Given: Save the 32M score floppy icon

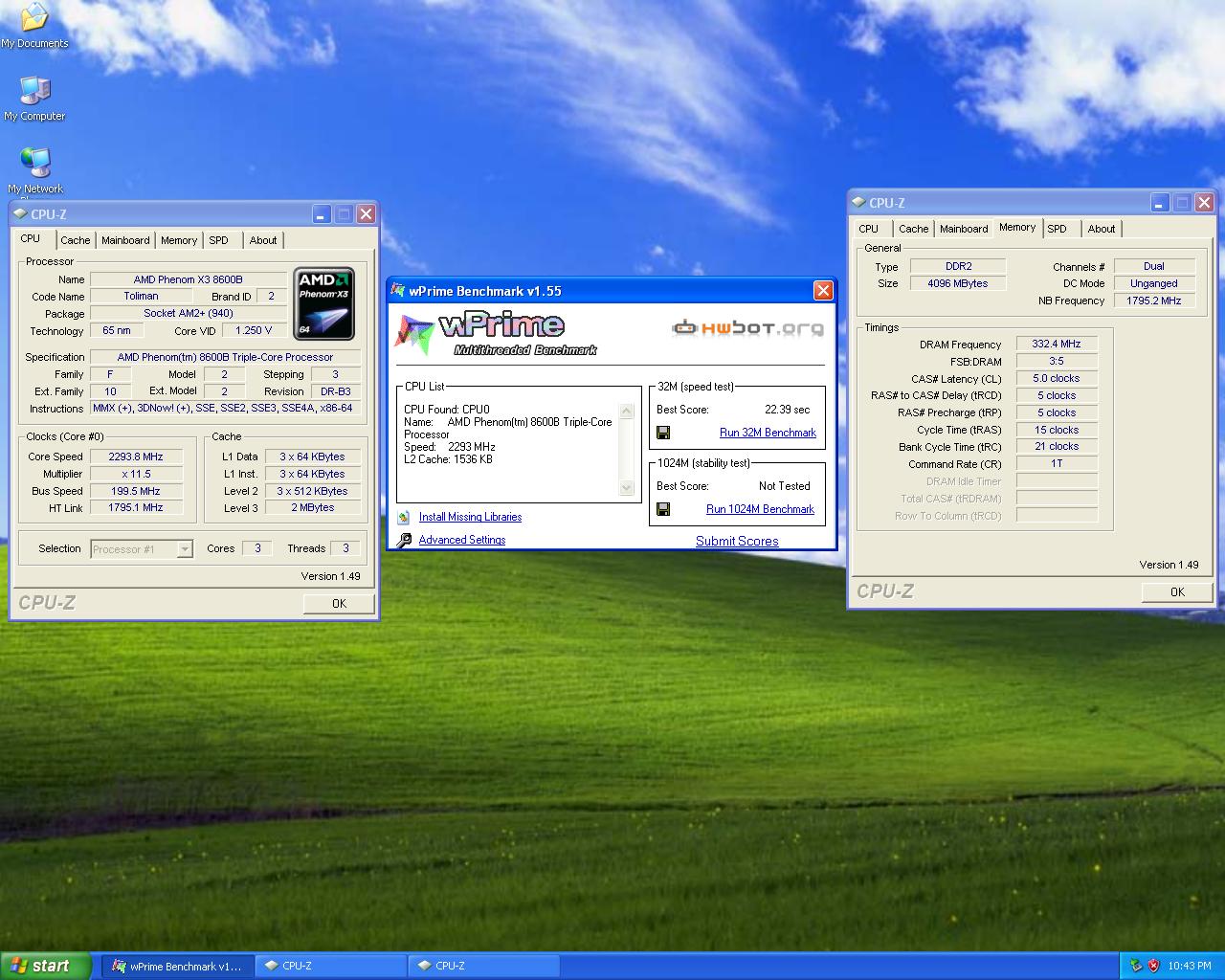Looking at the screenshot, I should (663, 433).
